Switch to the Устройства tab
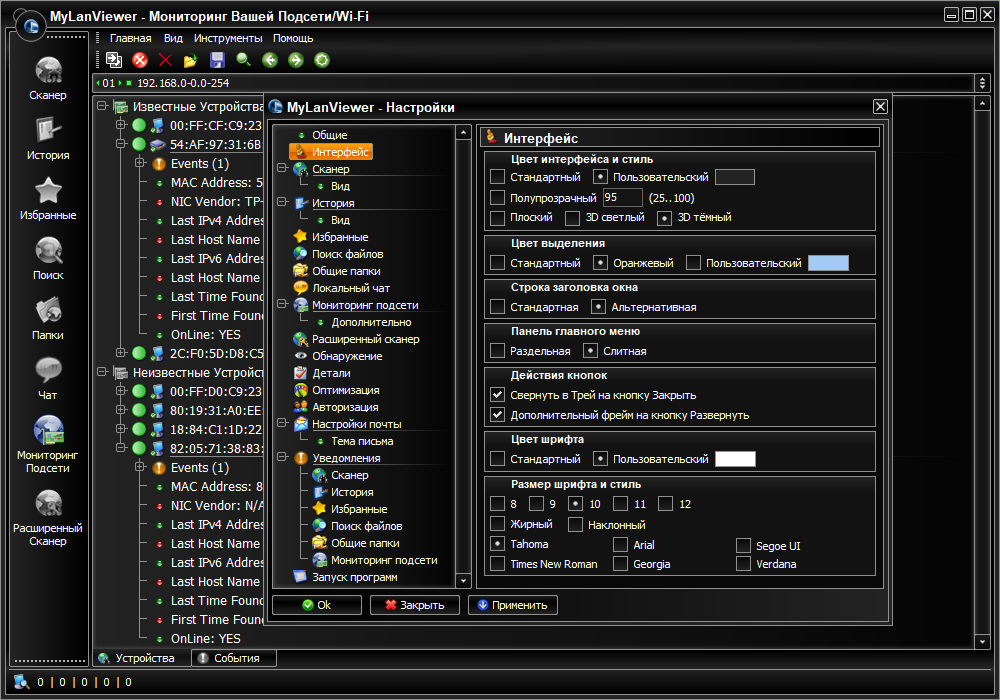The image size is (1000, 700). tap(142, 658)
